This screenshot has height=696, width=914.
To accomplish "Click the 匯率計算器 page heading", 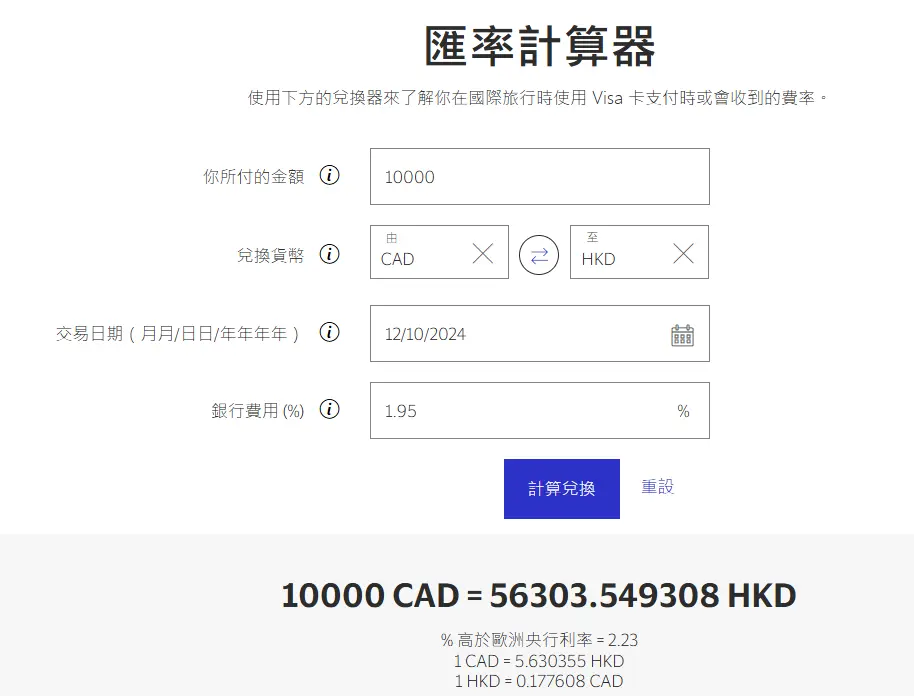I will pos(540,46).
